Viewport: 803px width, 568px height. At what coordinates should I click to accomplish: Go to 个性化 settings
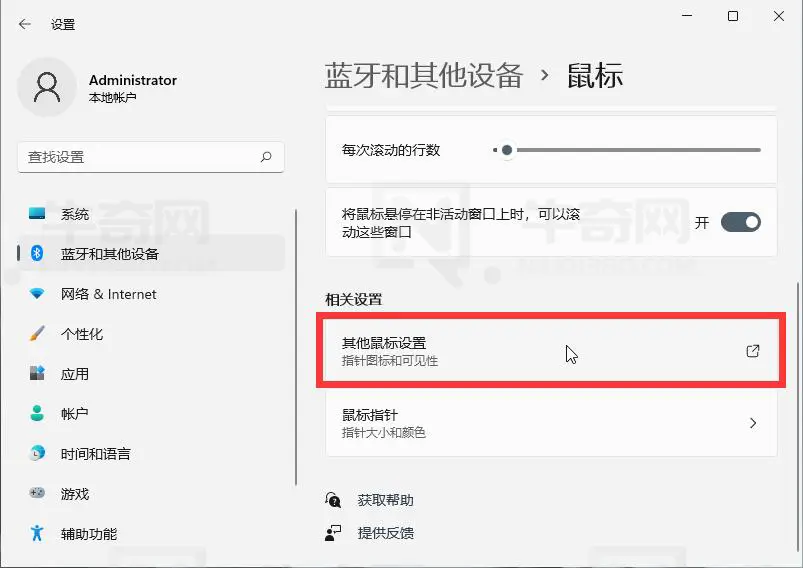[151, 334]
